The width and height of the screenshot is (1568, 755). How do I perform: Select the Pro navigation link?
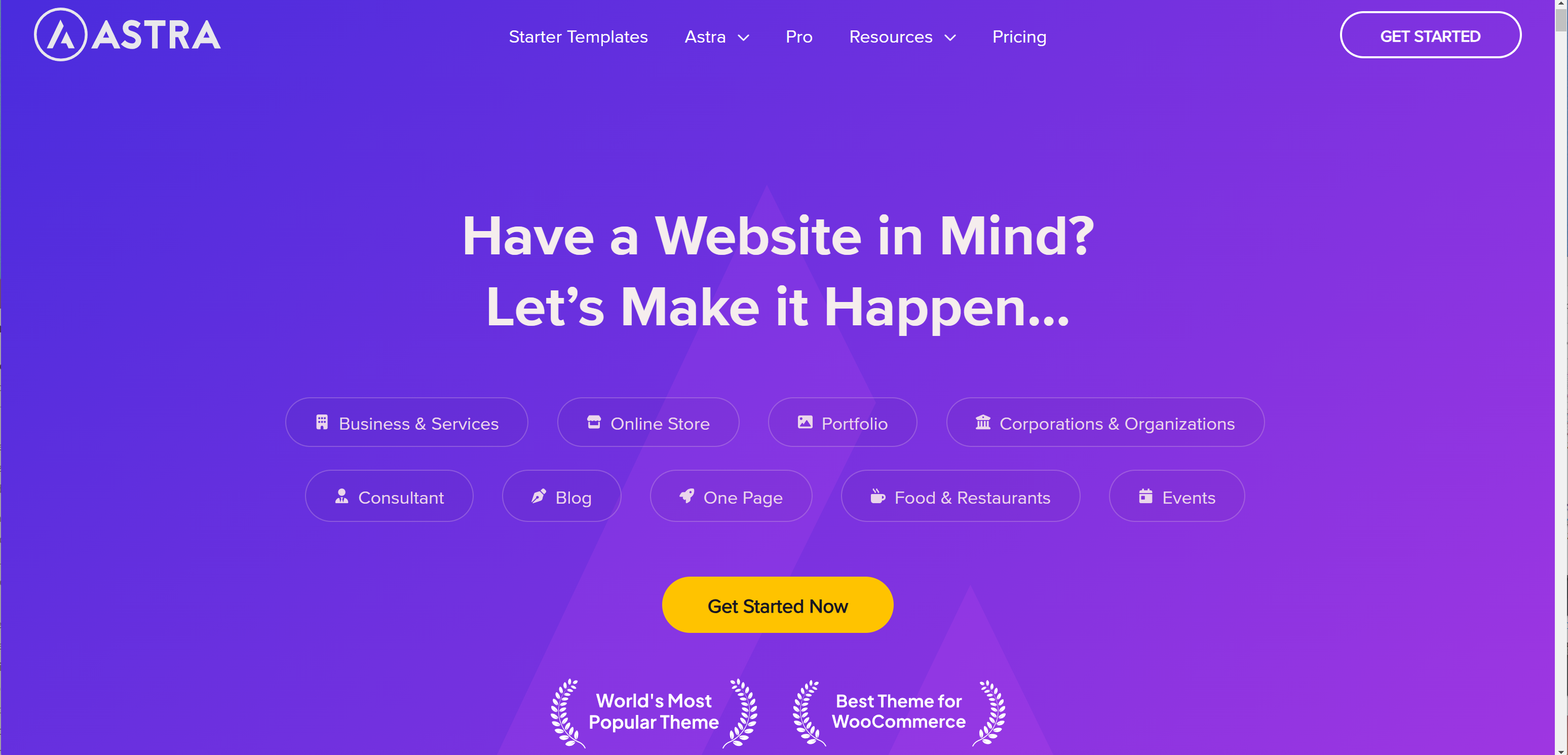799,38
